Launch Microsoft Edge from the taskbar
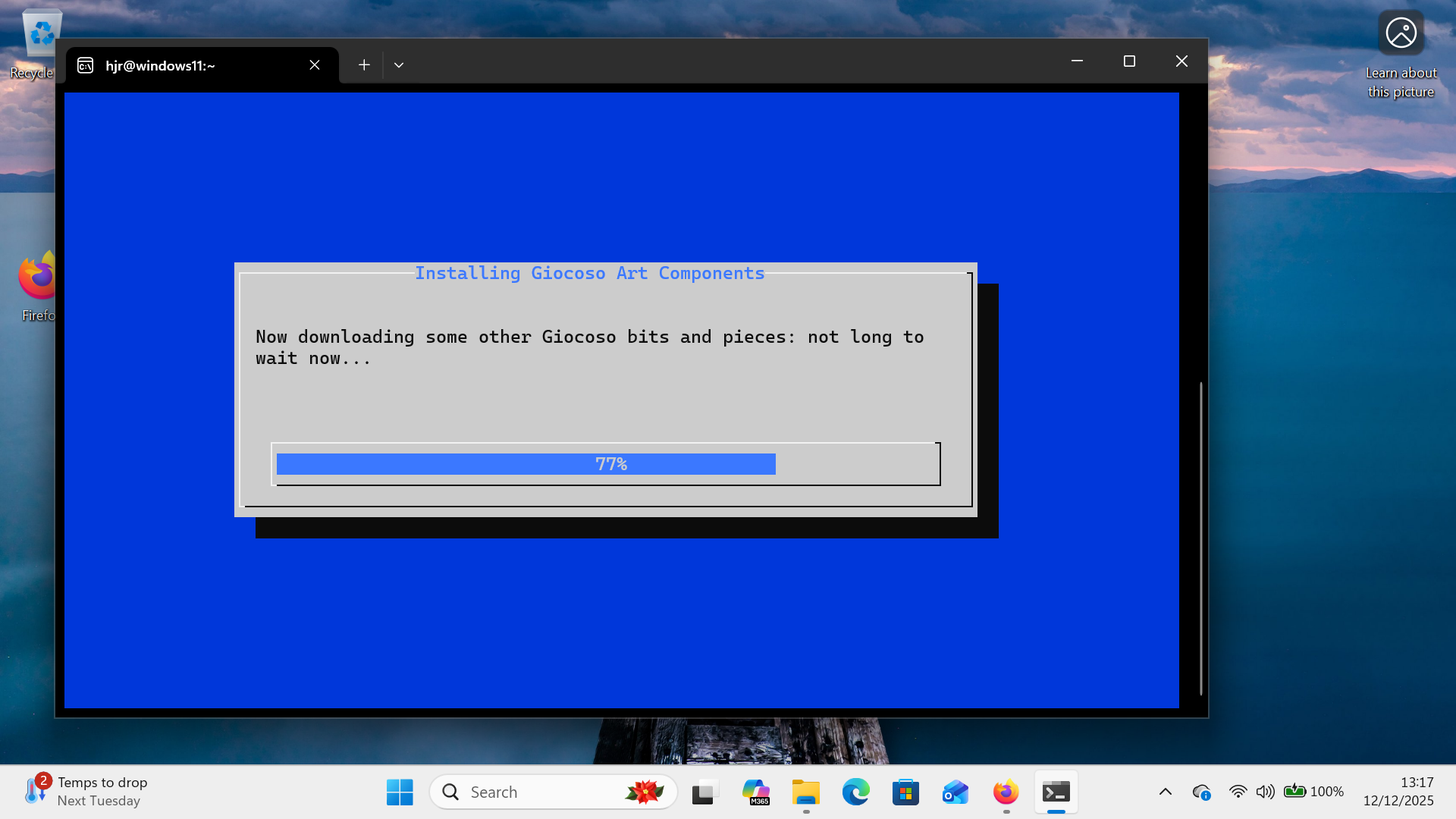The height and width of the screenshot is (819, 1456). [855, 792]
